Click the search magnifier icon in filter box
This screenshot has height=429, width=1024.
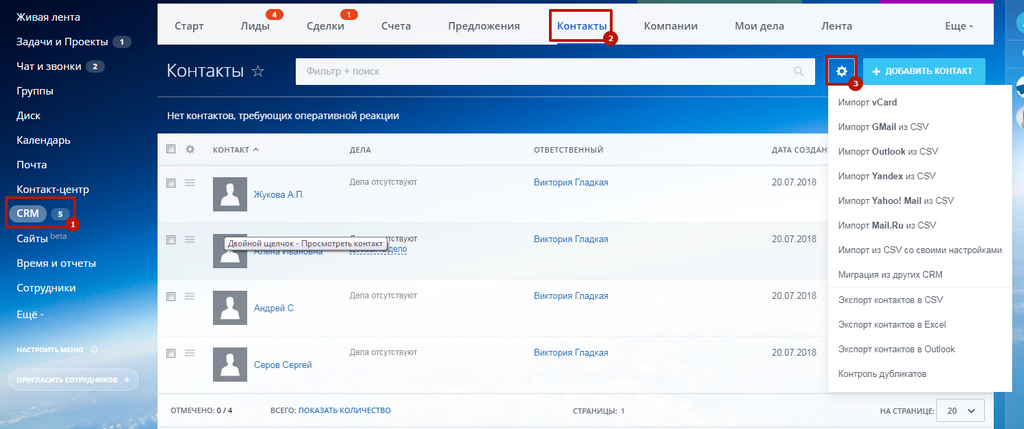798,71
